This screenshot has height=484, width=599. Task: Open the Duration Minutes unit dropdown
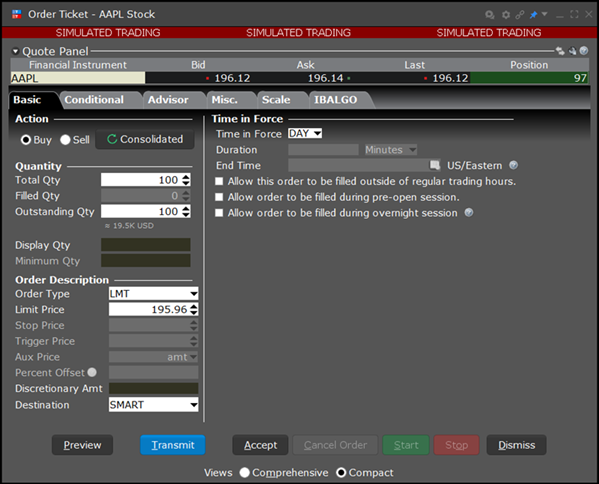point(390,150)
